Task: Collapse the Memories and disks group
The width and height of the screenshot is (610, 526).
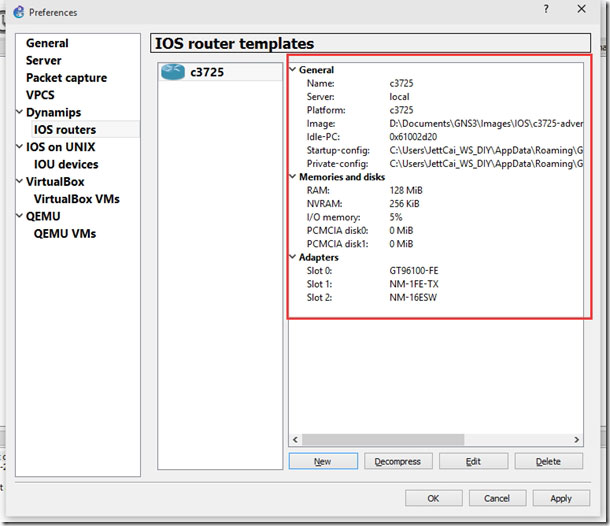Action: tap(293, 177)
